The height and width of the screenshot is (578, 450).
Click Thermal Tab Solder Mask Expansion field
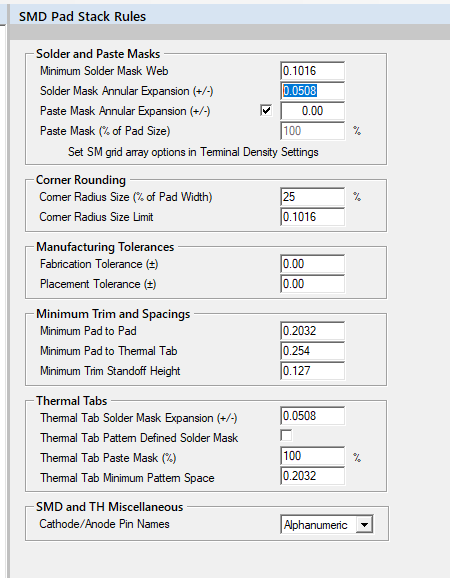point(312,416)
